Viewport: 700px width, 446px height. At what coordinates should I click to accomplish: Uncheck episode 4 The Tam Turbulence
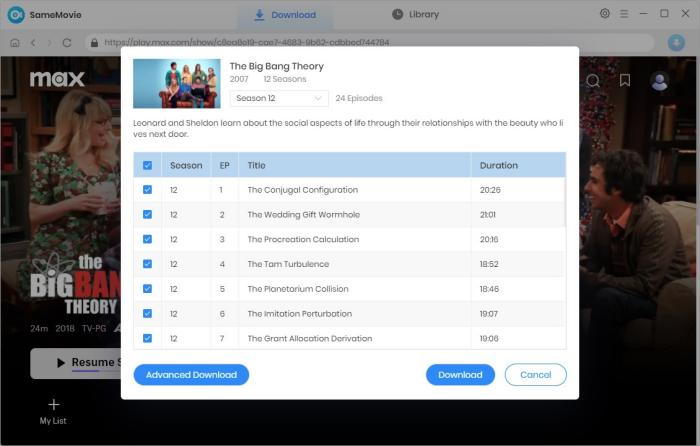148,264
